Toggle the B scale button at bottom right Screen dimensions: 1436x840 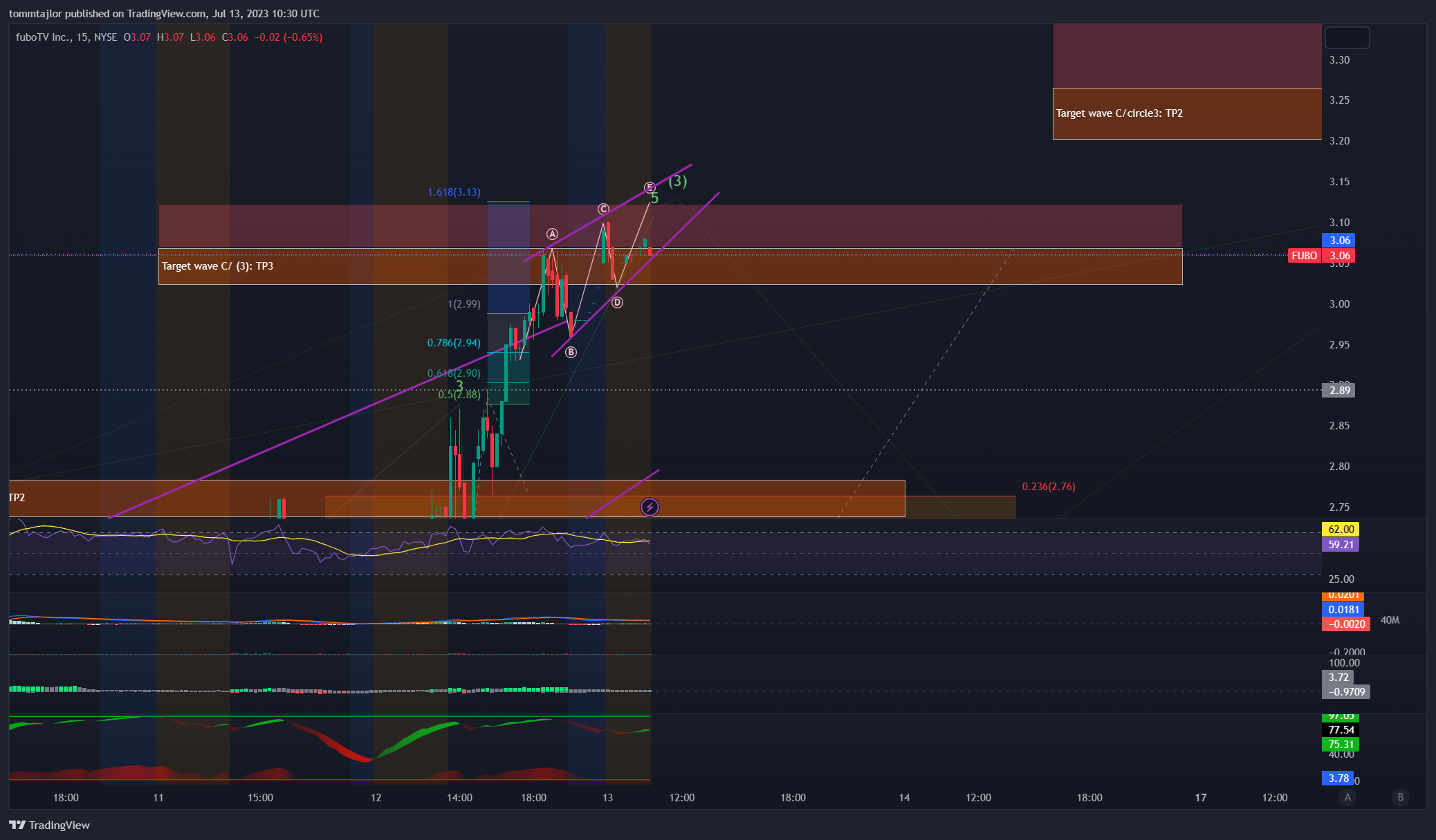click(x=1401, y=797)
